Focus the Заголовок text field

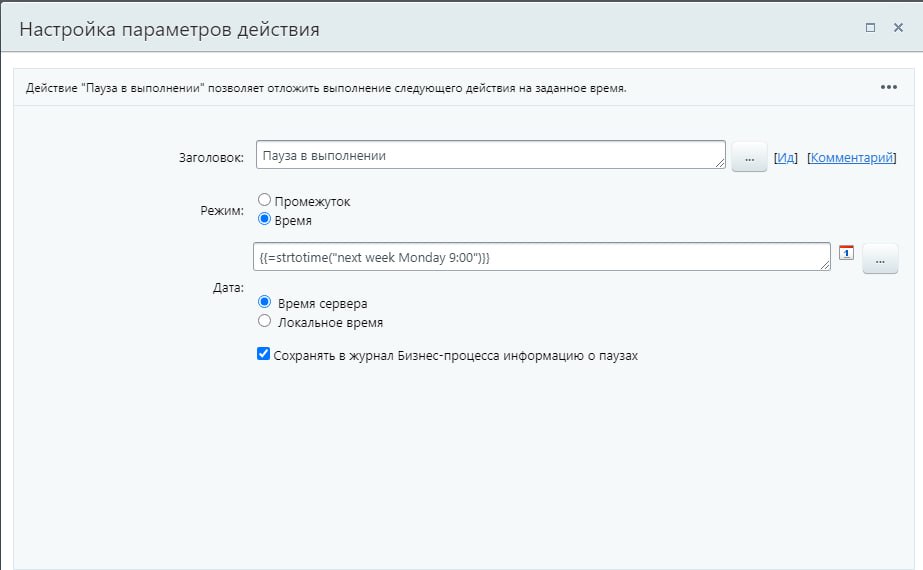click(490, 155)
